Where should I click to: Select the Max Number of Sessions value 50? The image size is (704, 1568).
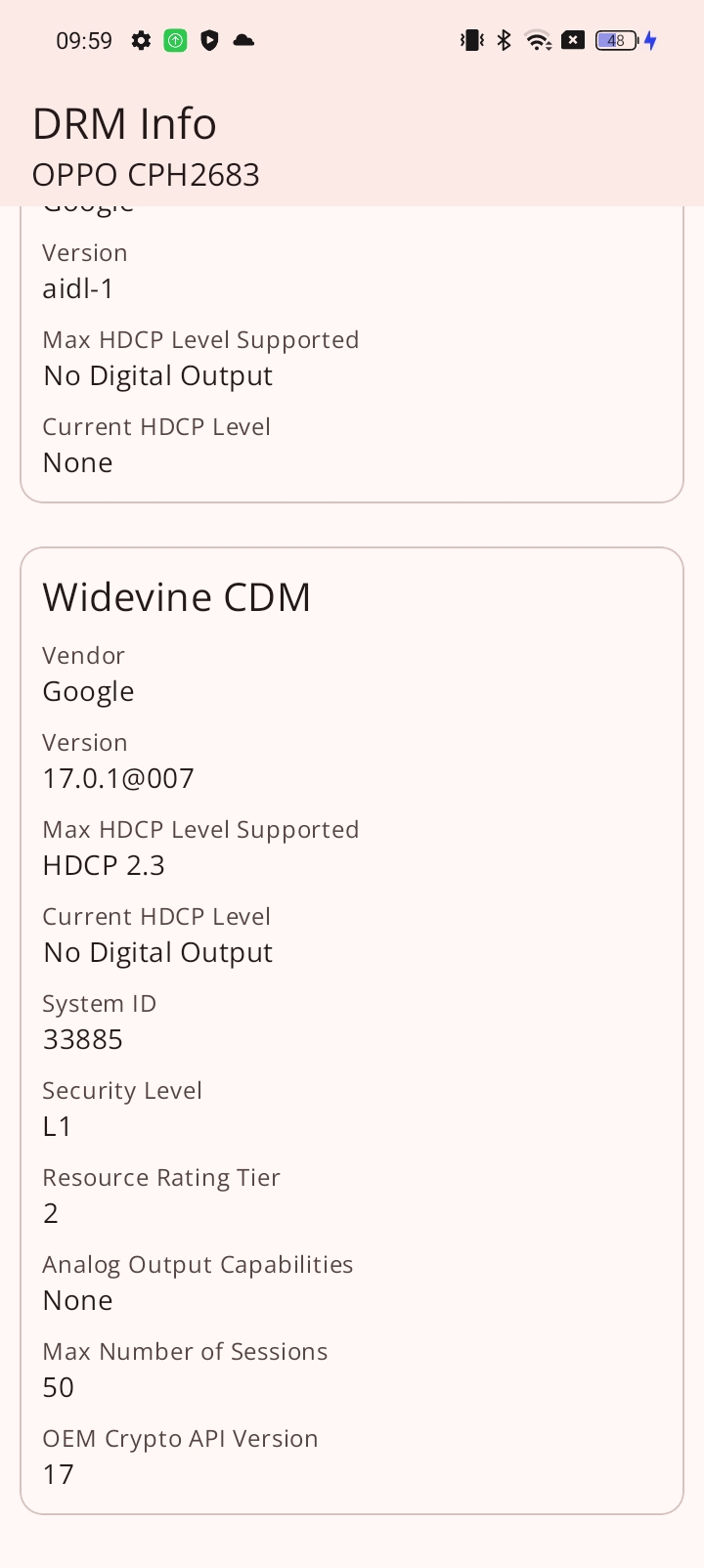[59, 1387]
